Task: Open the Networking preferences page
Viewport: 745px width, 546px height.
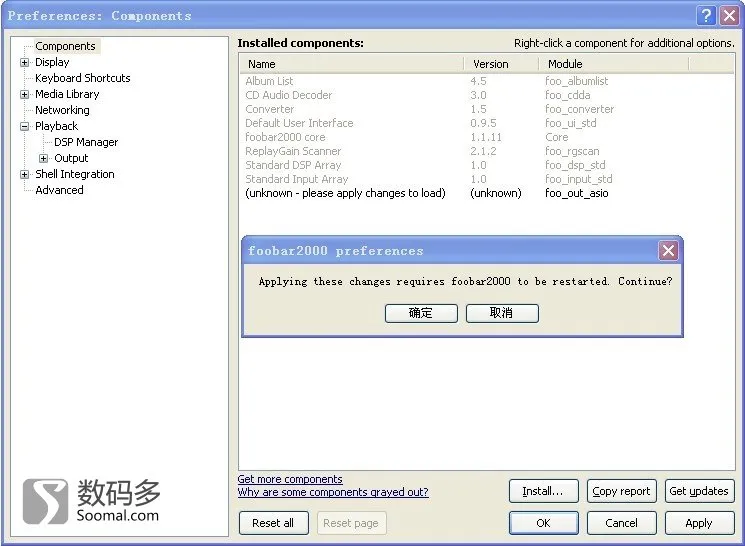Action: pos(62,110)
